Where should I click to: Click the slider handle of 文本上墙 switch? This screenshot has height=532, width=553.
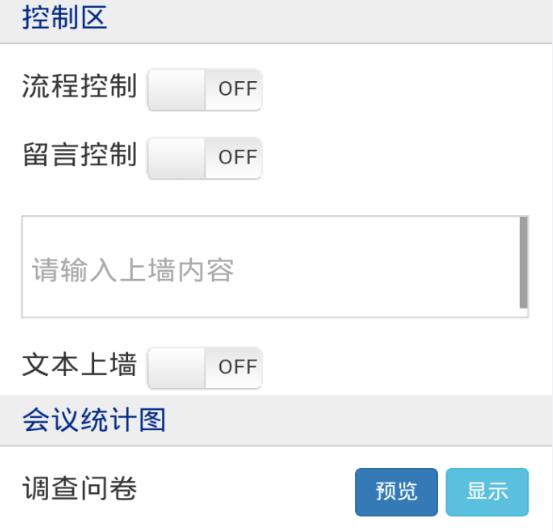176,368
